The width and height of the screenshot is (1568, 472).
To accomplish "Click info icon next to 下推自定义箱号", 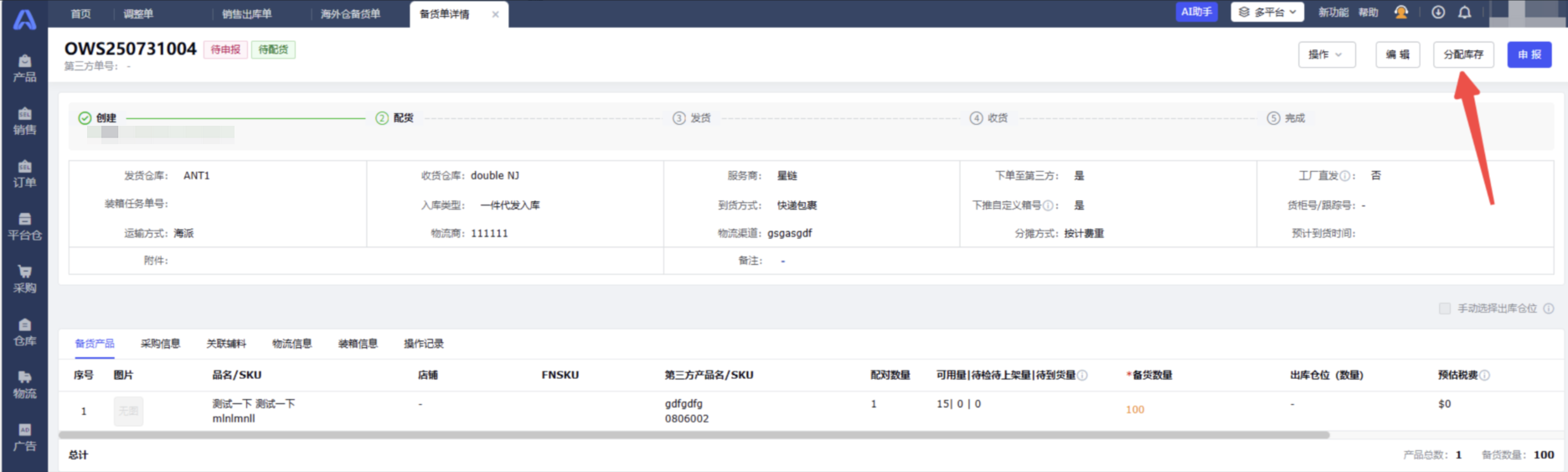I will click(x=1048, y=205).
